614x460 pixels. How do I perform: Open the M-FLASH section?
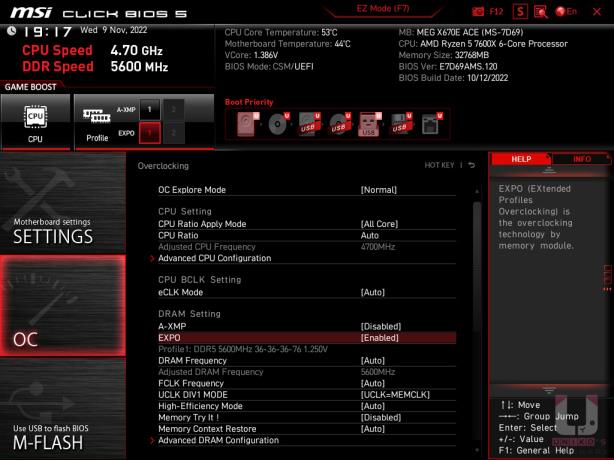63,409
